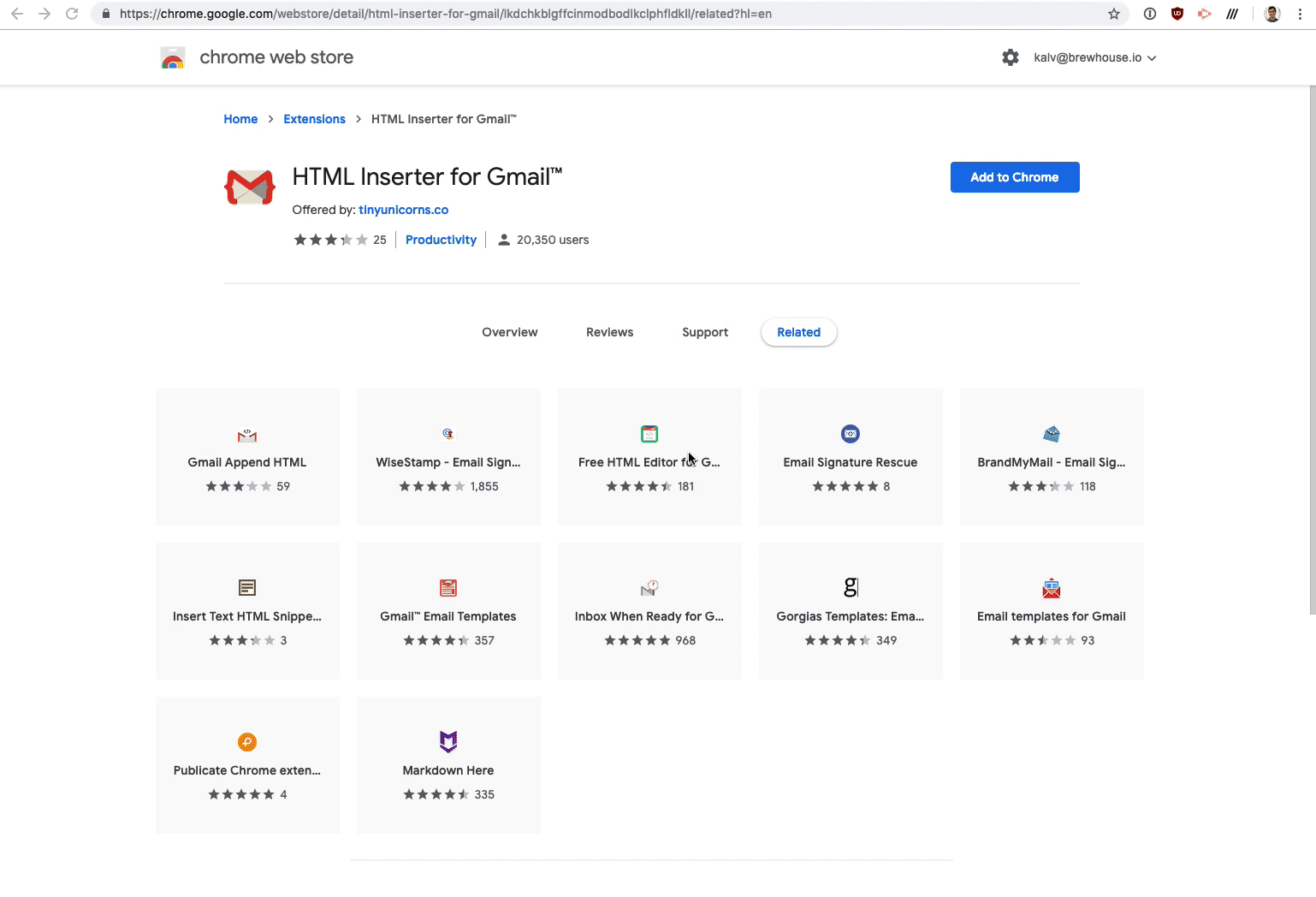Click Insert Text HTML Snippet icon
The width and height of the screenshot is (1316, 897).
click(x=247, y=588)
